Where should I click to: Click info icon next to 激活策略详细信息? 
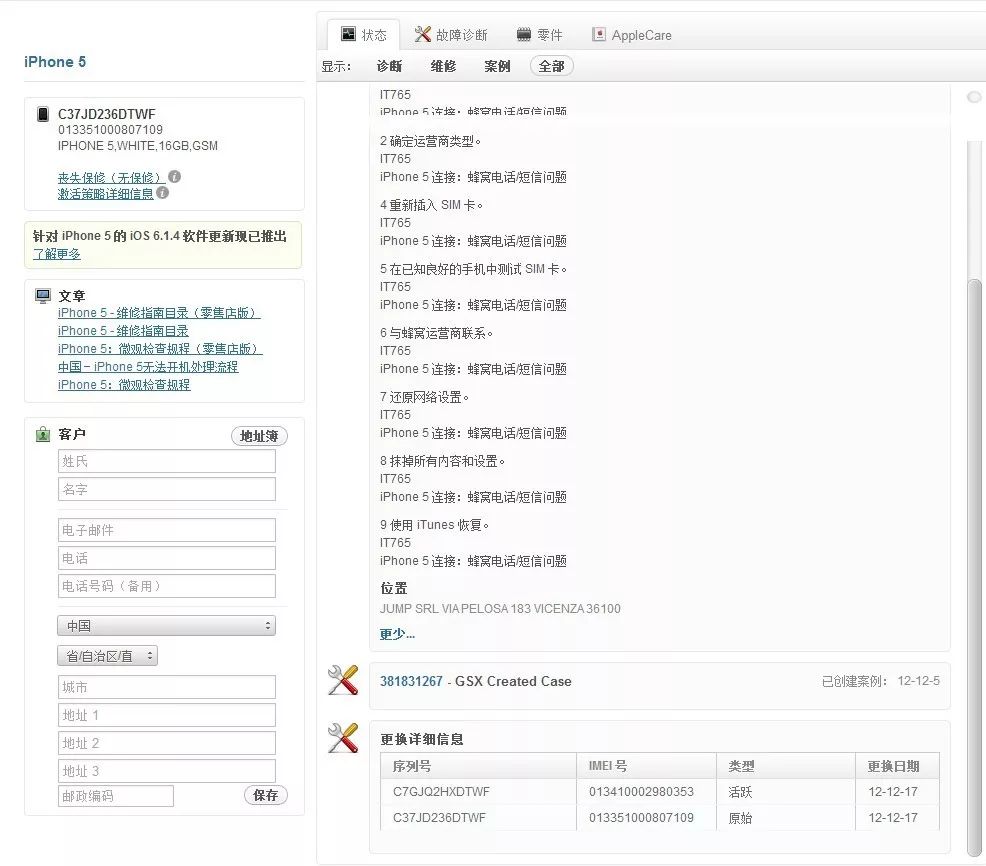162,192
